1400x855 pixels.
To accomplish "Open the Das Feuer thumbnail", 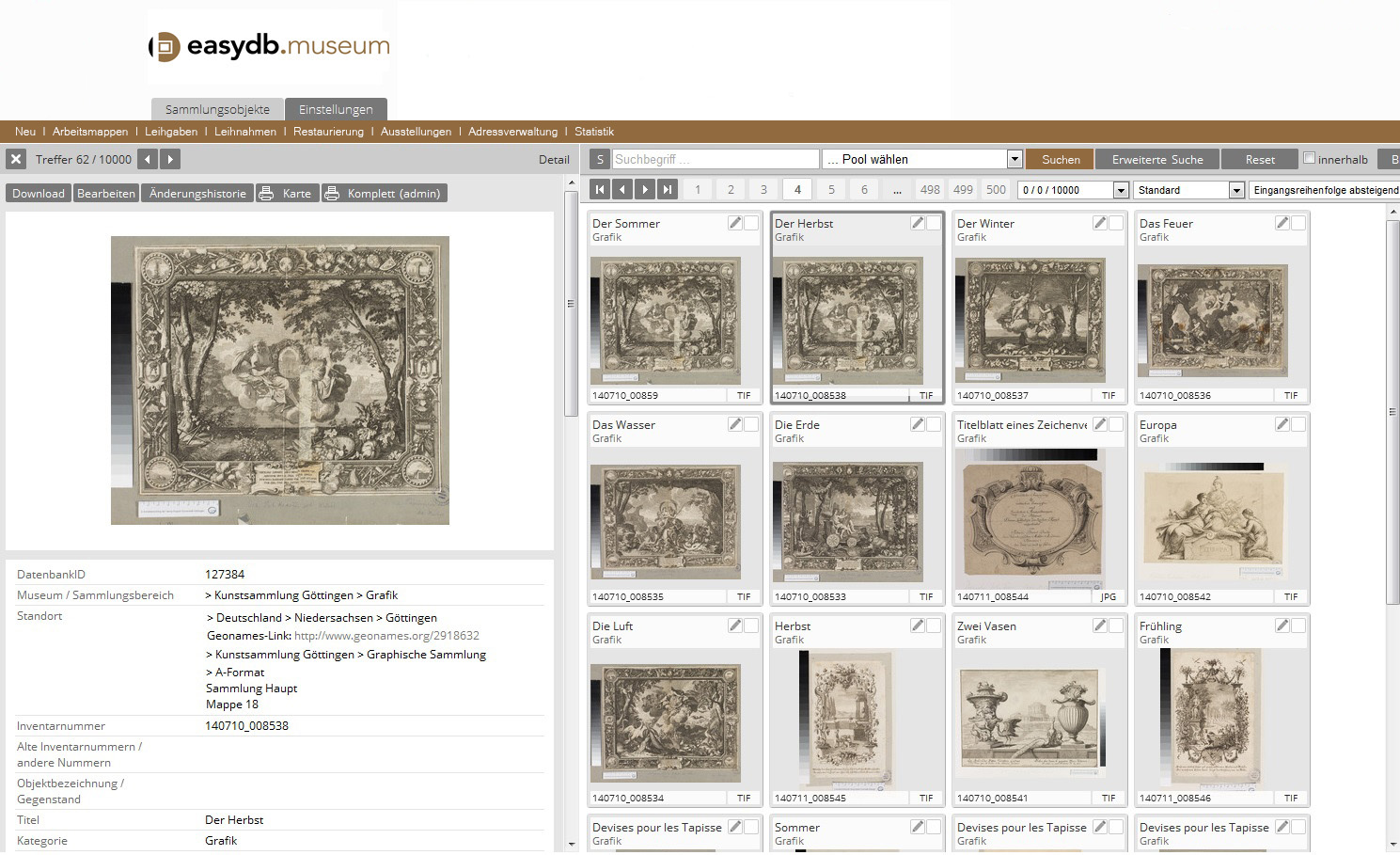I will [x=1213, y=321].
